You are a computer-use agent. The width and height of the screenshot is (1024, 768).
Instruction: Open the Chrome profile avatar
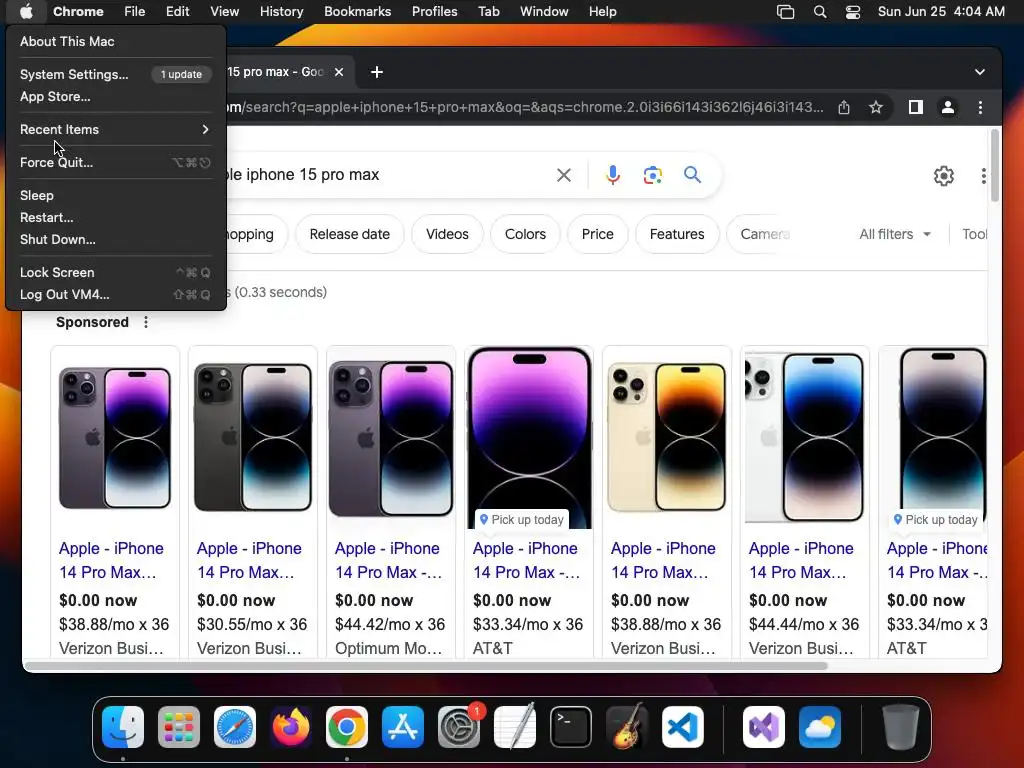[x=948, y=107]
